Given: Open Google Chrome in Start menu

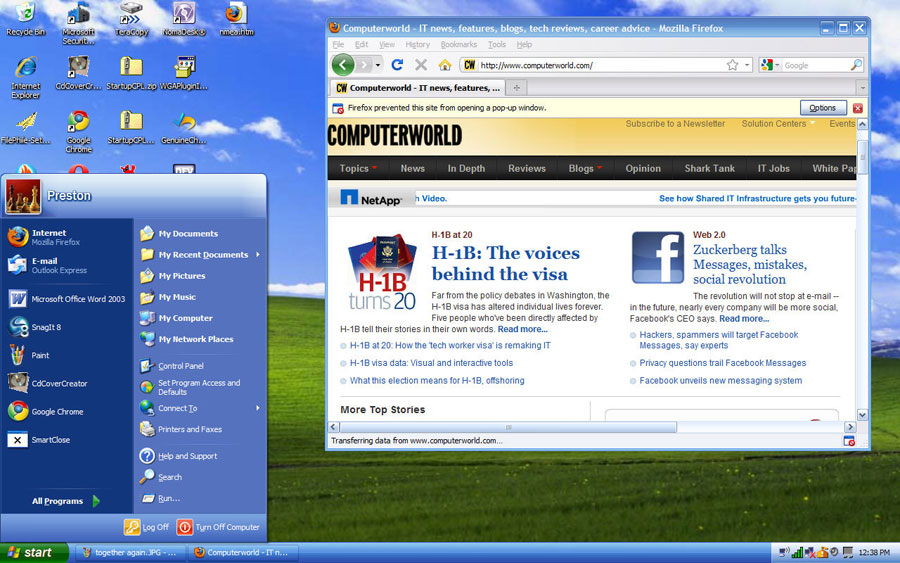Looking at the screenshot, I should [x=57, y=412].
